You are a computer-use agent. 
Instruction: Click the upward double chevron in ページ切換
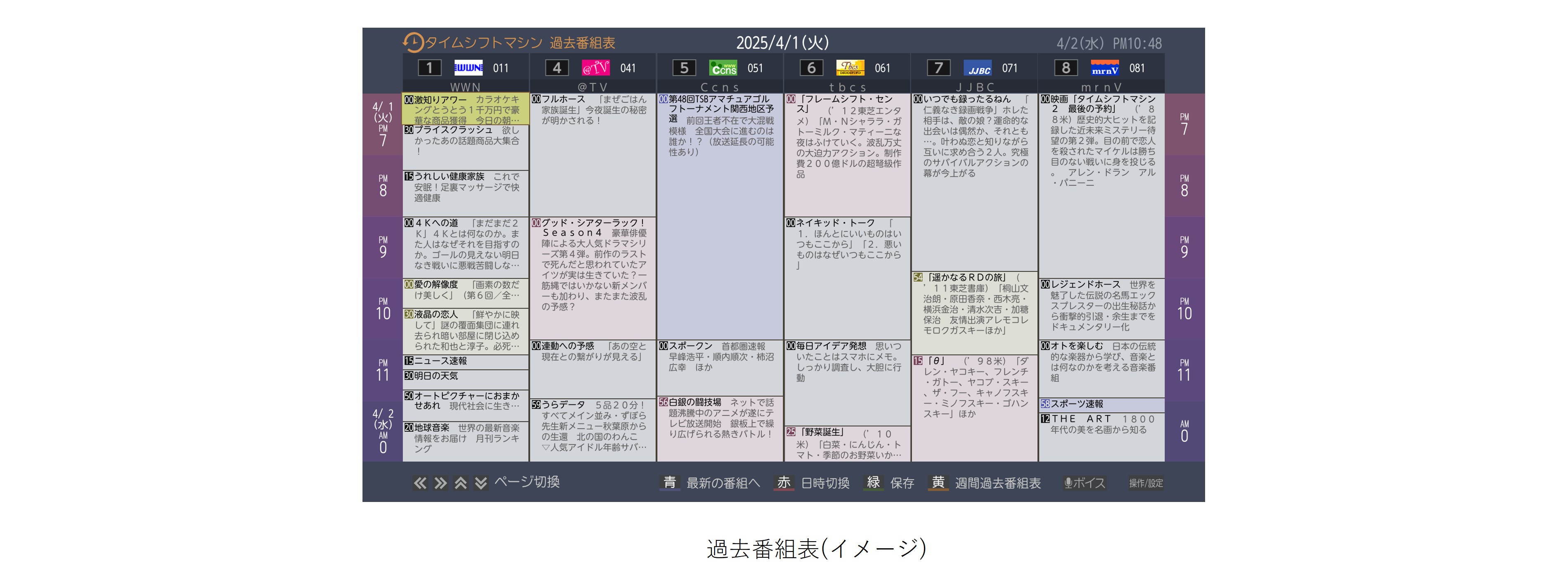pos(462,483)
